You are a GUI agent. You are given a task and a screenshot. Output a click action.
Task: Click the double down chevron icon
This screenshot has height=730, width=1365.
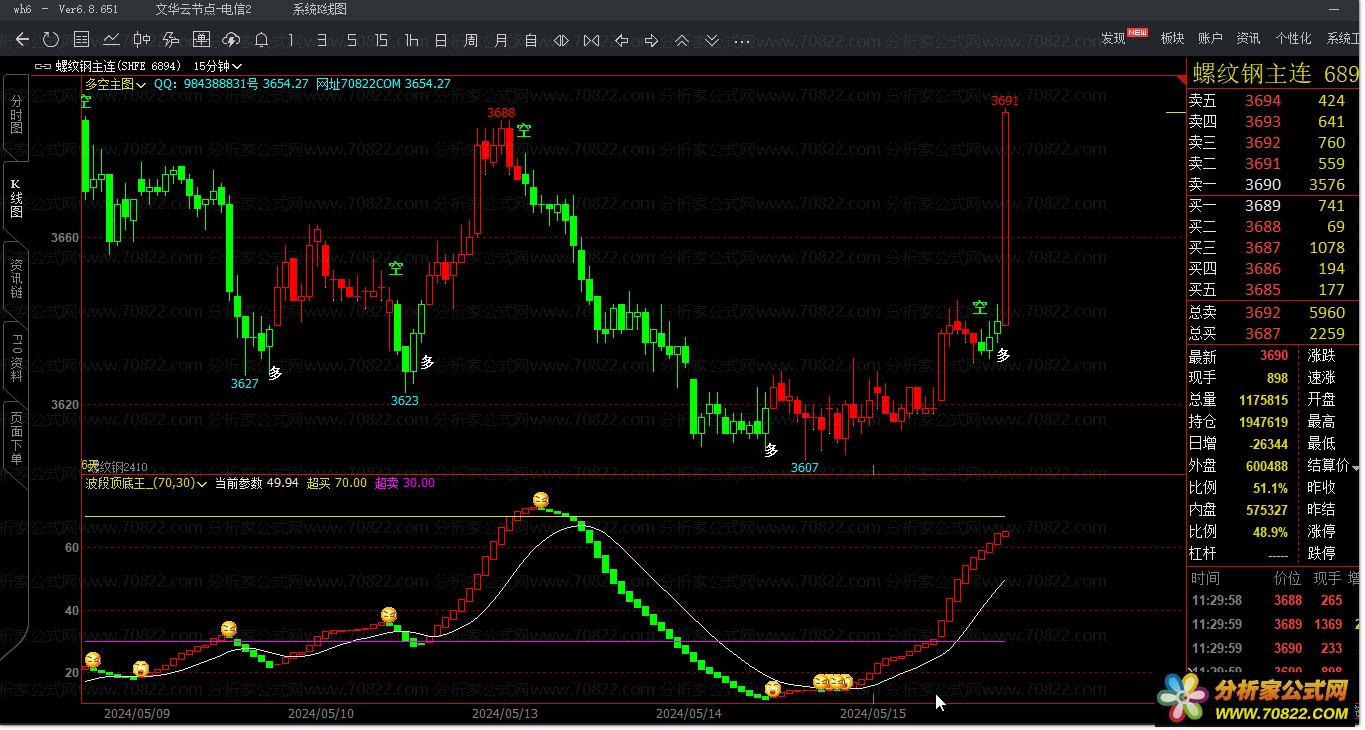coord(712,40)
